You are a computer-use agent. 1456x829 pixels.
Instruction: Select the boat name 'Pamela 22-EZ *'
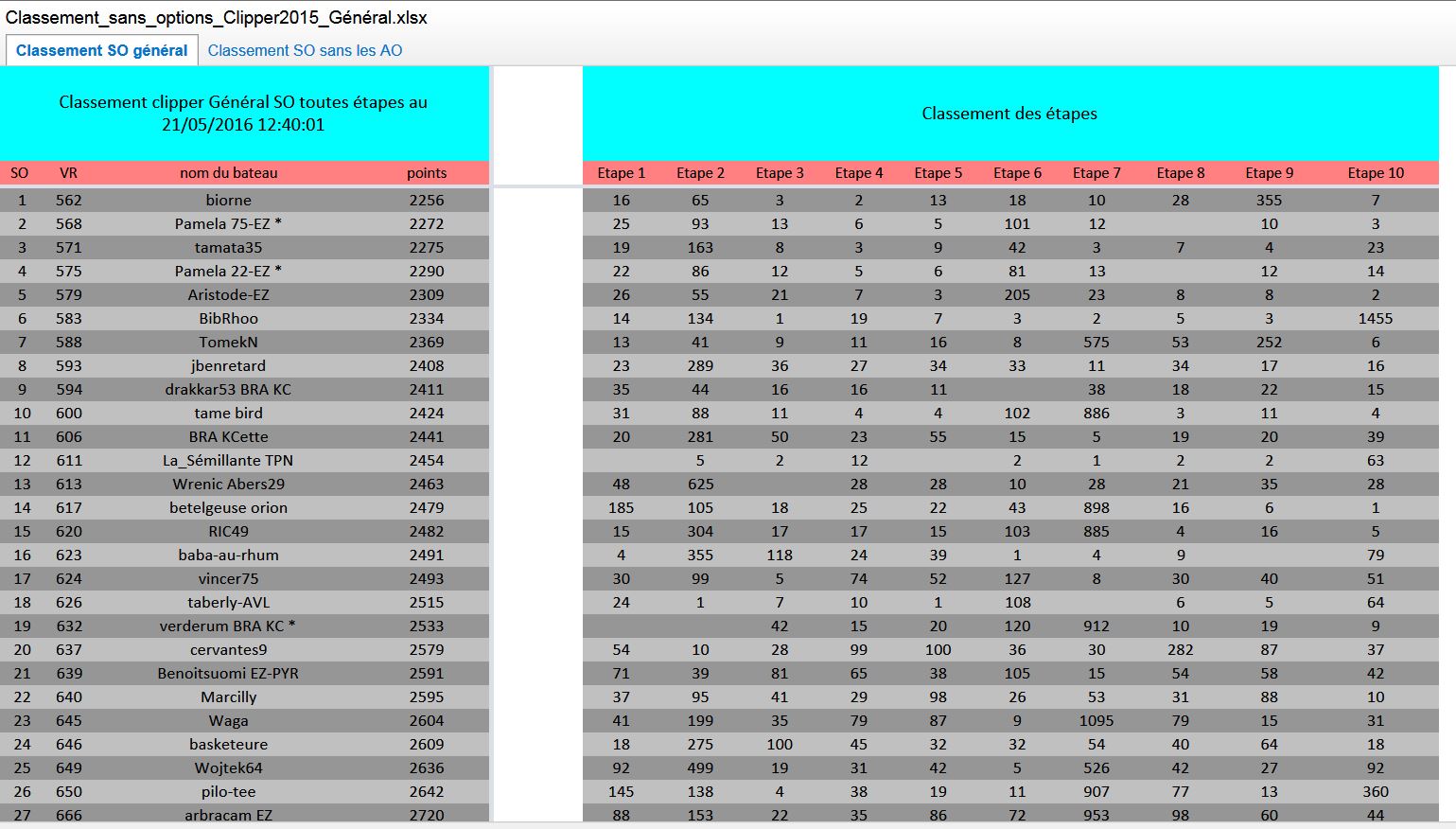pyautogui.click(x=229, y=272)
